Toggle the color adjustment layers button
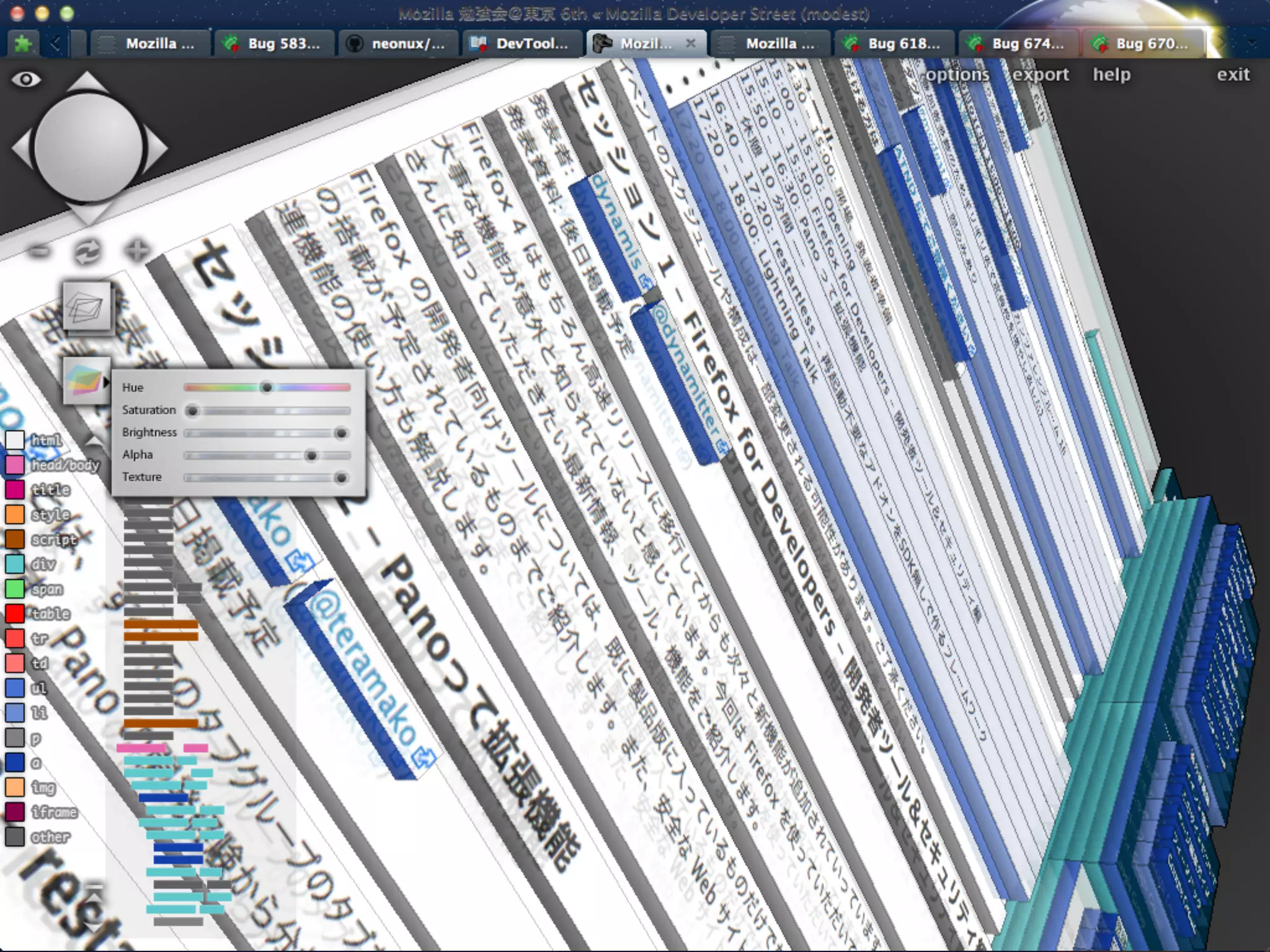The width and height of the screenshot is (1270, 952). click(x=86, y=379)
